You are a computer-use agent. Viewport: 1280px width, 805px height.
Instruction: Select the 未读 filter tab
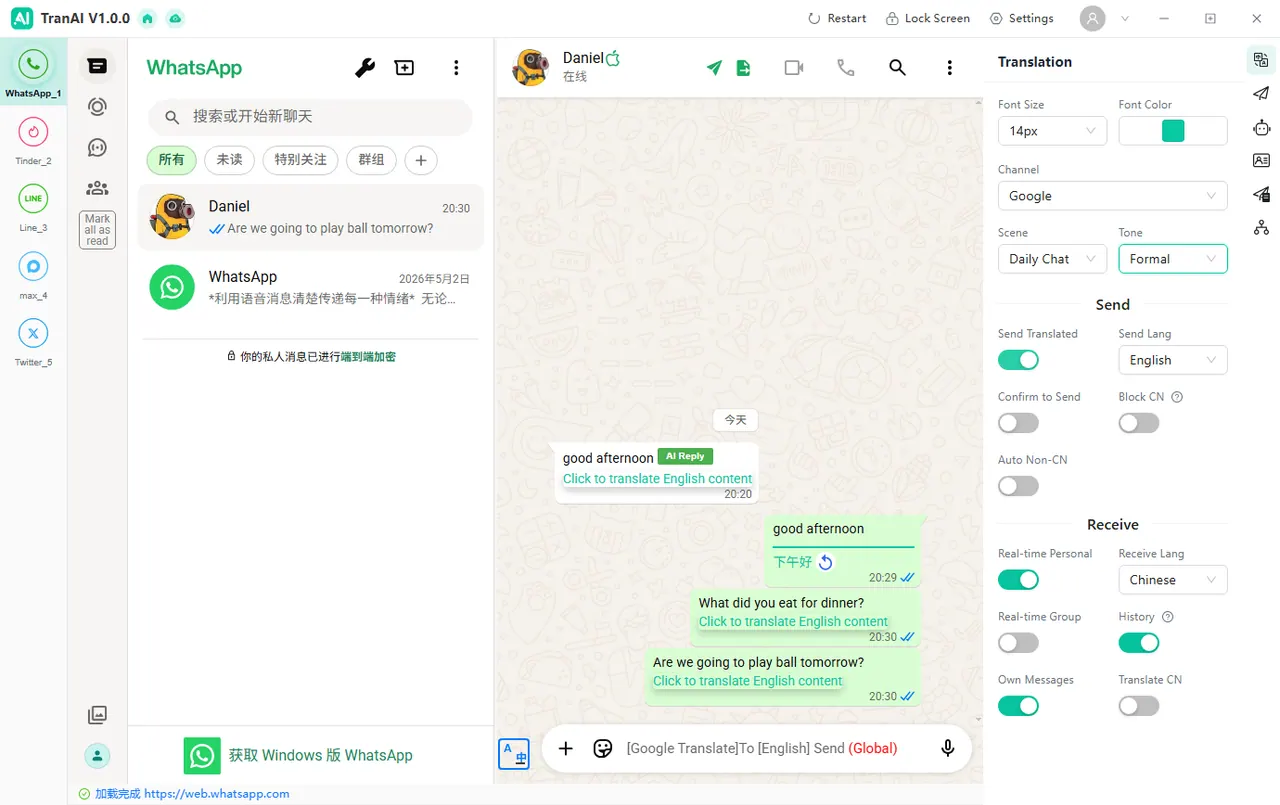[229, 160]
